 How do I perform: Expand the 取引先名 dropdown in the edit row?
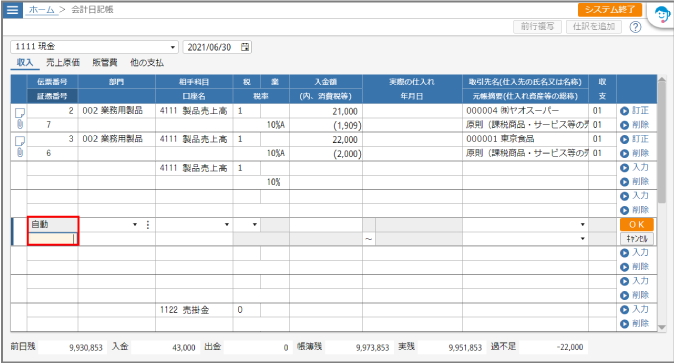click(x=582, y=225)
